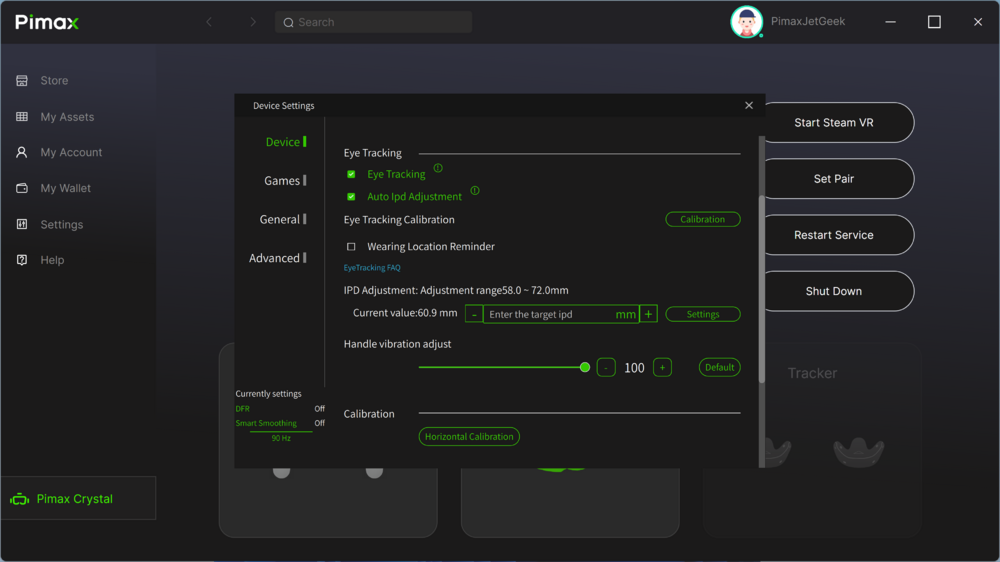1000x562 pixels.
Task: Open My Assets grid icon
Action: pyautogui.click(x=22, y=117)
